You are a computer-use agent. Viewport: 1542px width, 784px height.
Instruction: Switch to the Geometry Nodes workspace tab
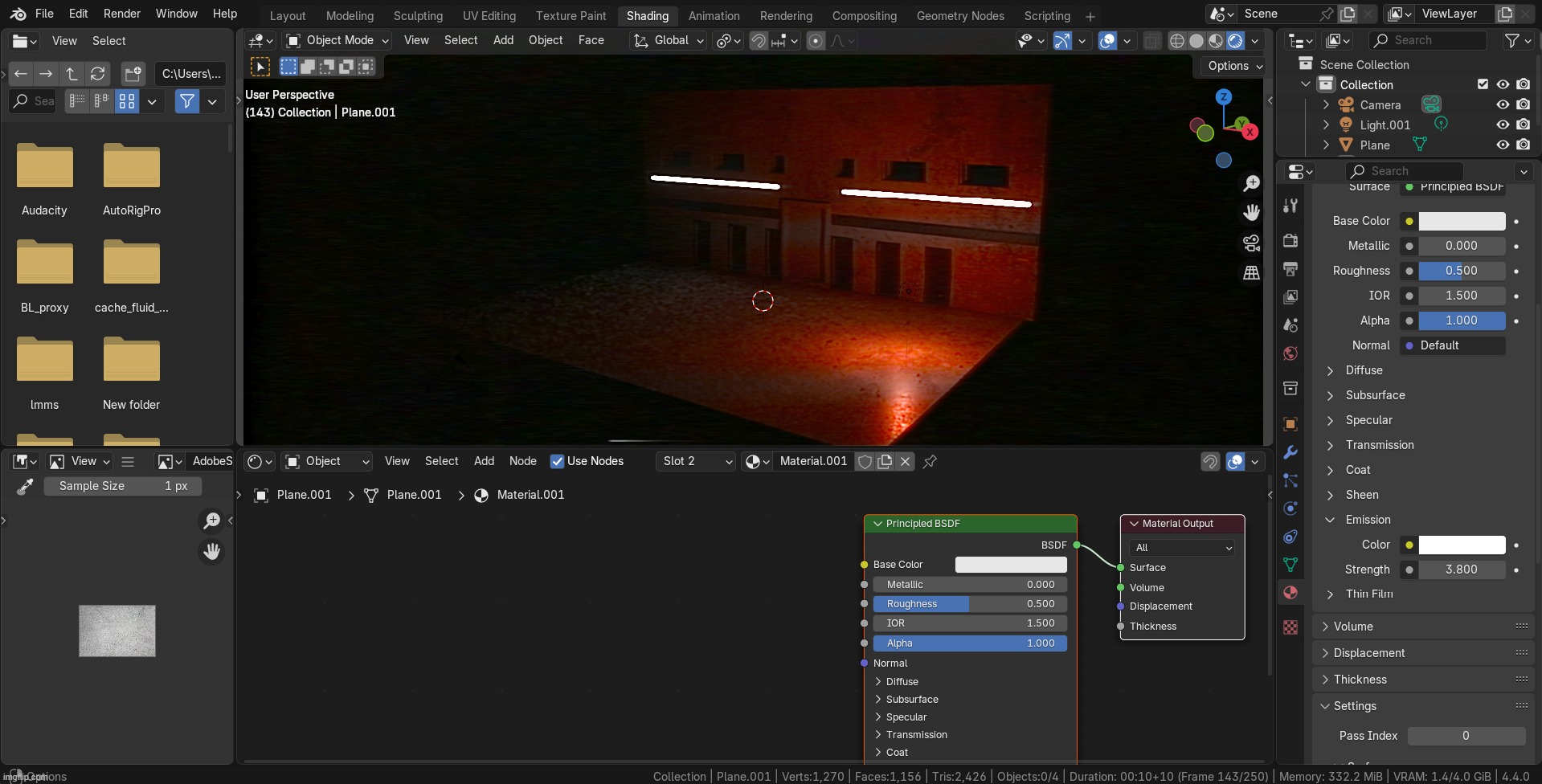click(x=960, y=16)
